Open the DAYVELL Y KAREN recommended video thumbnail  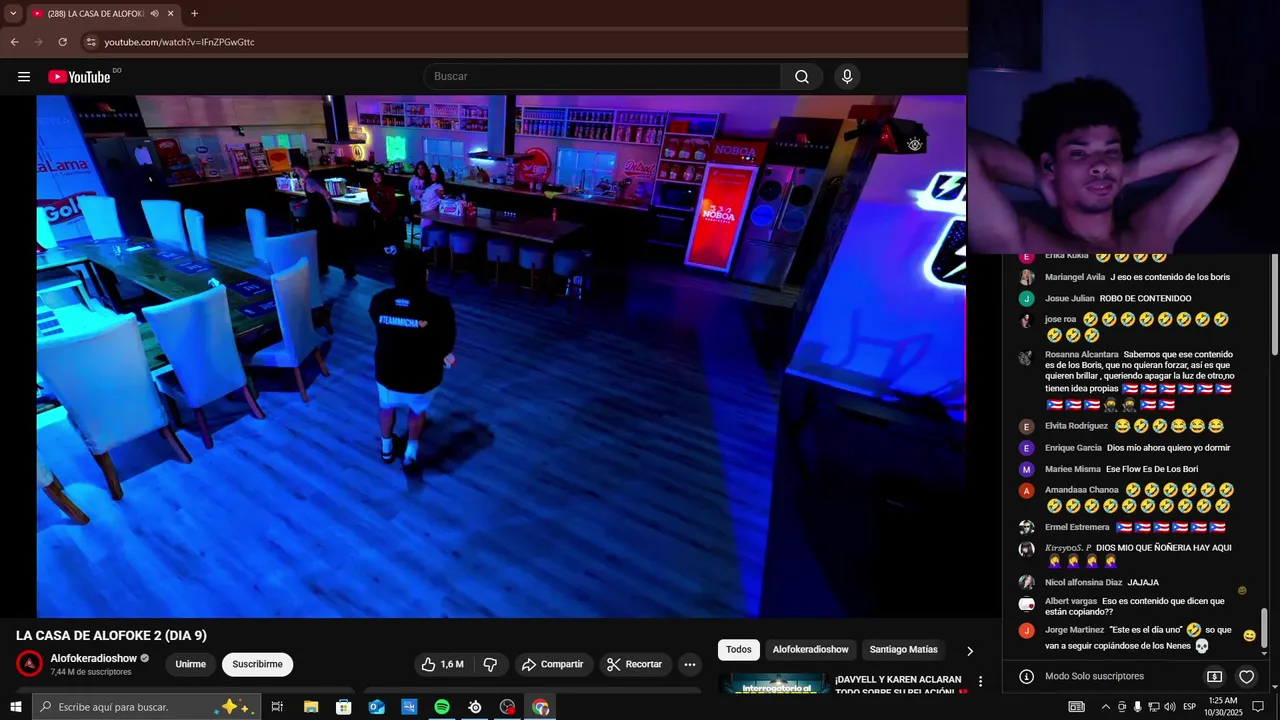(773, 683)
